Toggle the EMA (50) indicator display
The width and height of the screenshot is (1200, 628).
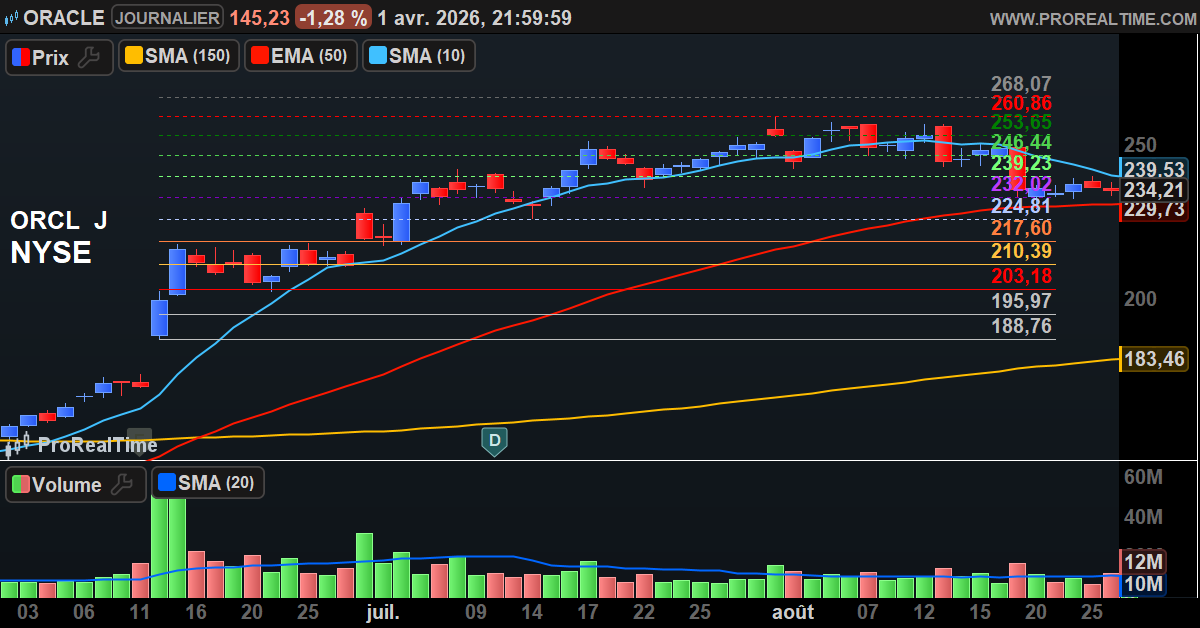(x=300, y=55)
